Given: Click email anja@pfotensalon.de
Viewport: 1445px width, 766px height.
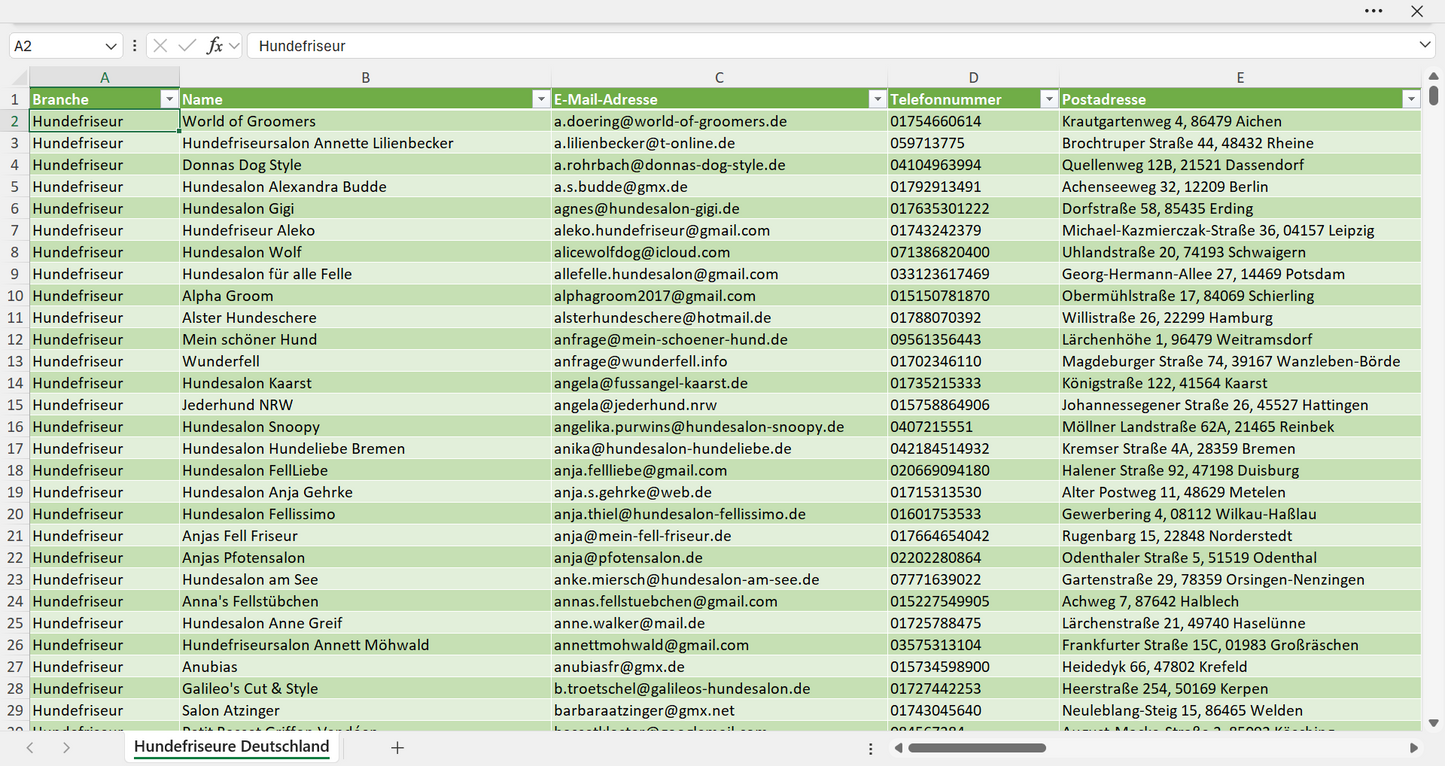Looking at the screenshot, I should point(720,558).
